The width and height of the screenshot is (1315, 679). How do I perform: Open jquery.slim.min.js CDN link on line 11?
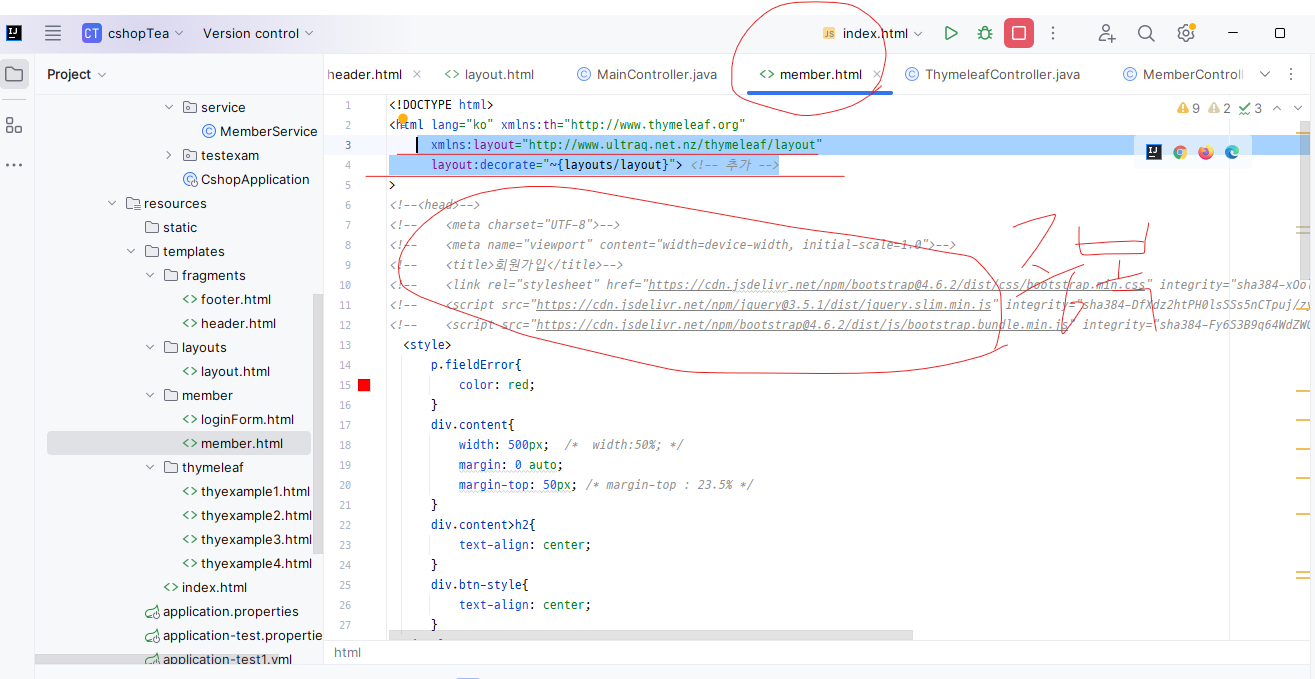763,305
